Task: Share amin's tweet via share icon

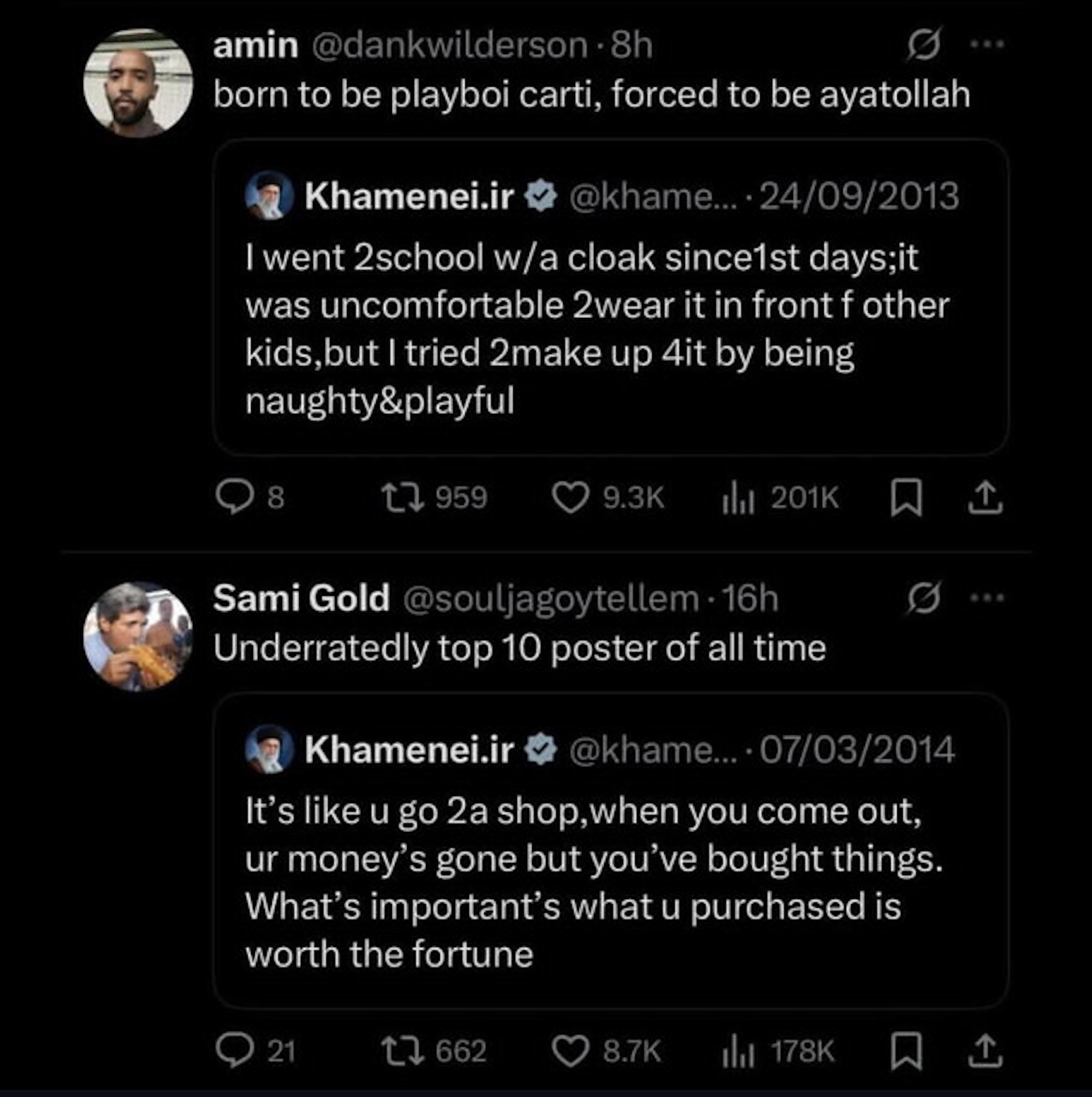Action: point(985,498)
